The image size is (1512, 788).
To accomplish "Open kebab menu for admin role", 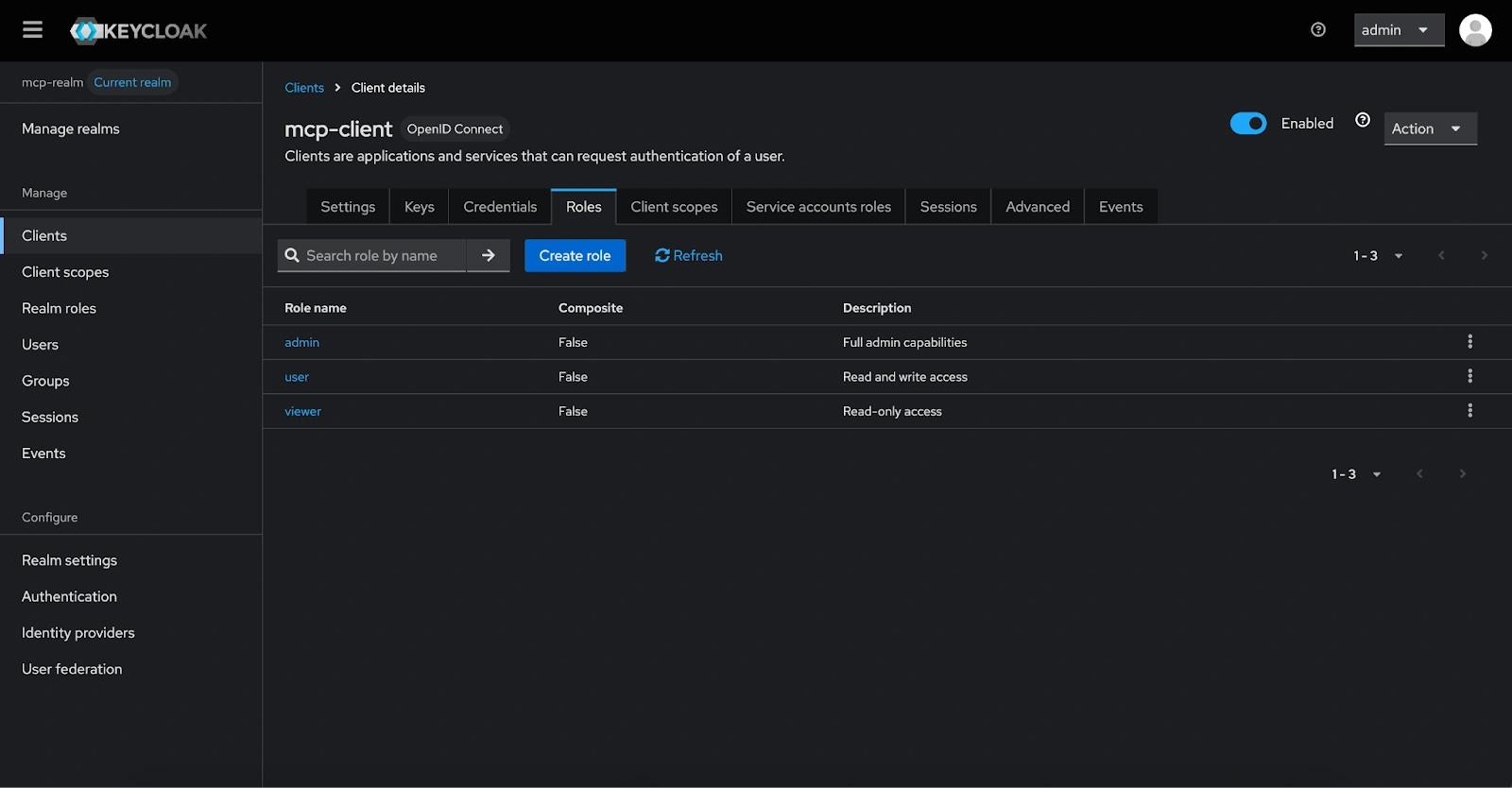I will pos(1469,342).
